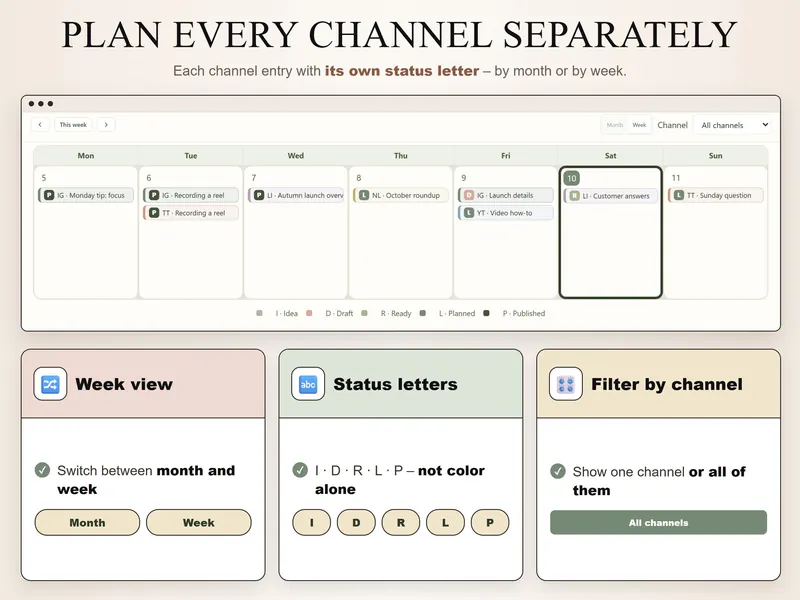
Task: Click P status badge on Autumn launch entry
Action: (259, 195)
